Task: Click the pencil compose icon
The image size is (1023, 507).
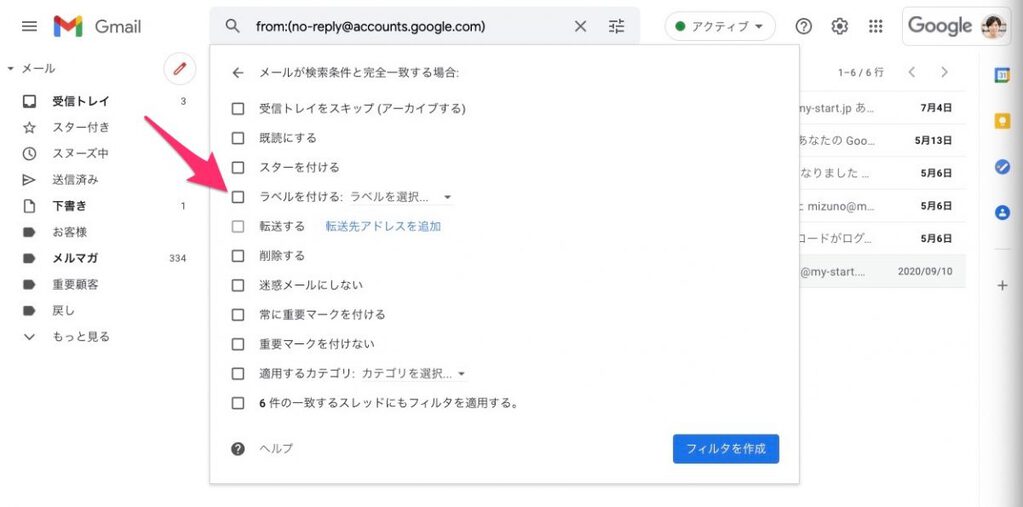Action: (x=180, y=69)
